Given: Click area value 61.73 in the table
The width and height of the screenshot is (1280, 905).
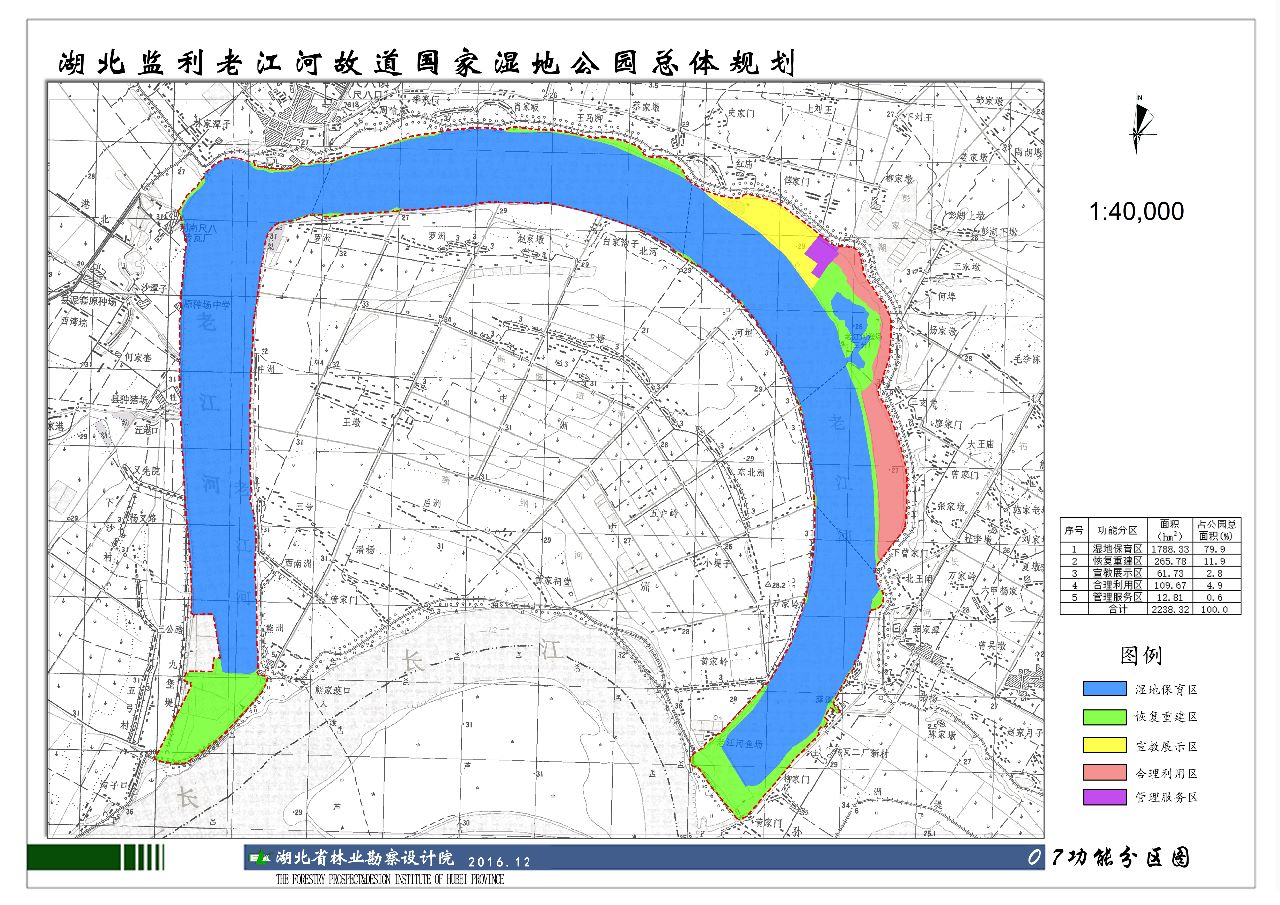Looking at the screenshot, I should pos(1170,573).
